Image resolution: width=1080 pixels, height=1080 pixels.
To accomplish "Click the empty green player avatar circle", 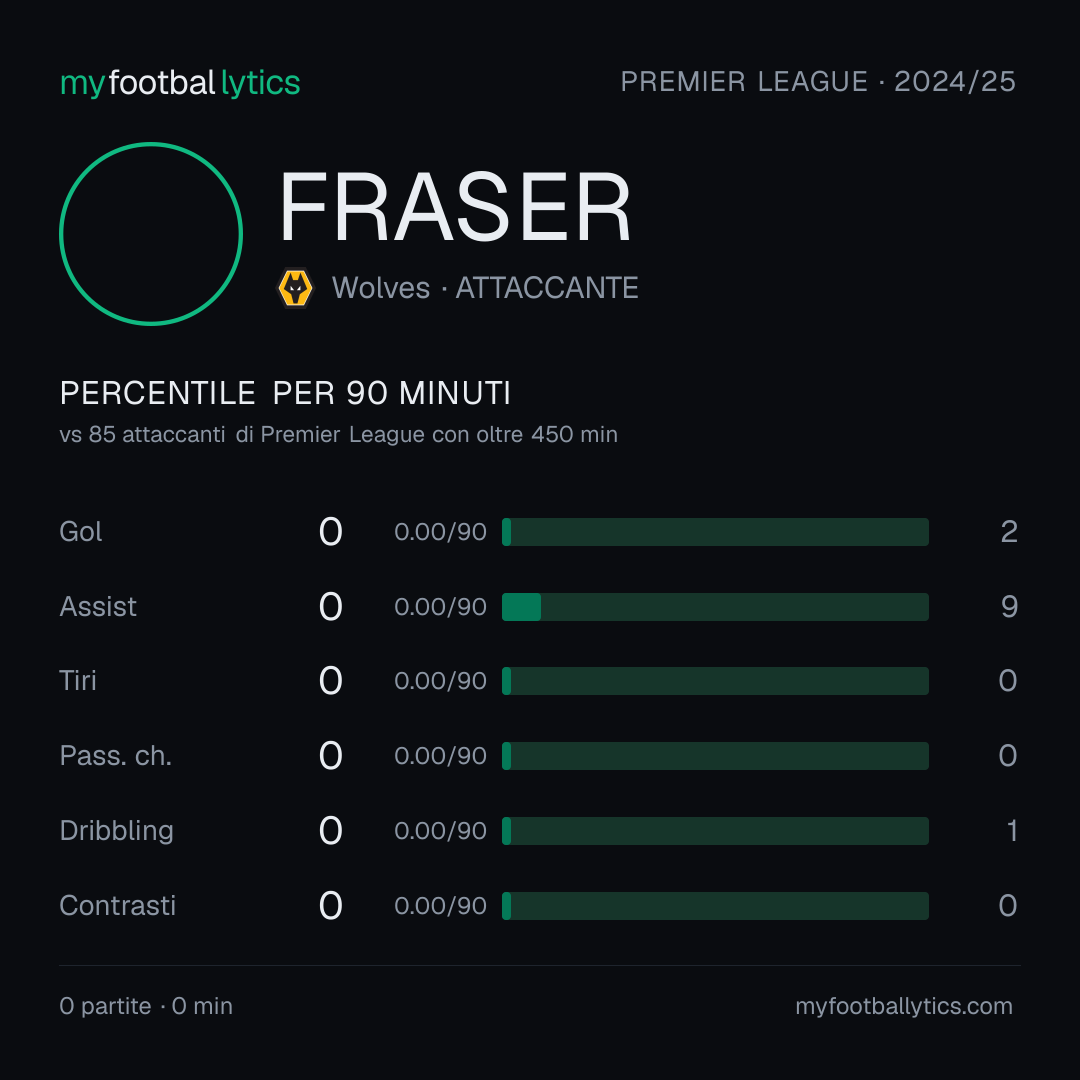I will [151, 233].
